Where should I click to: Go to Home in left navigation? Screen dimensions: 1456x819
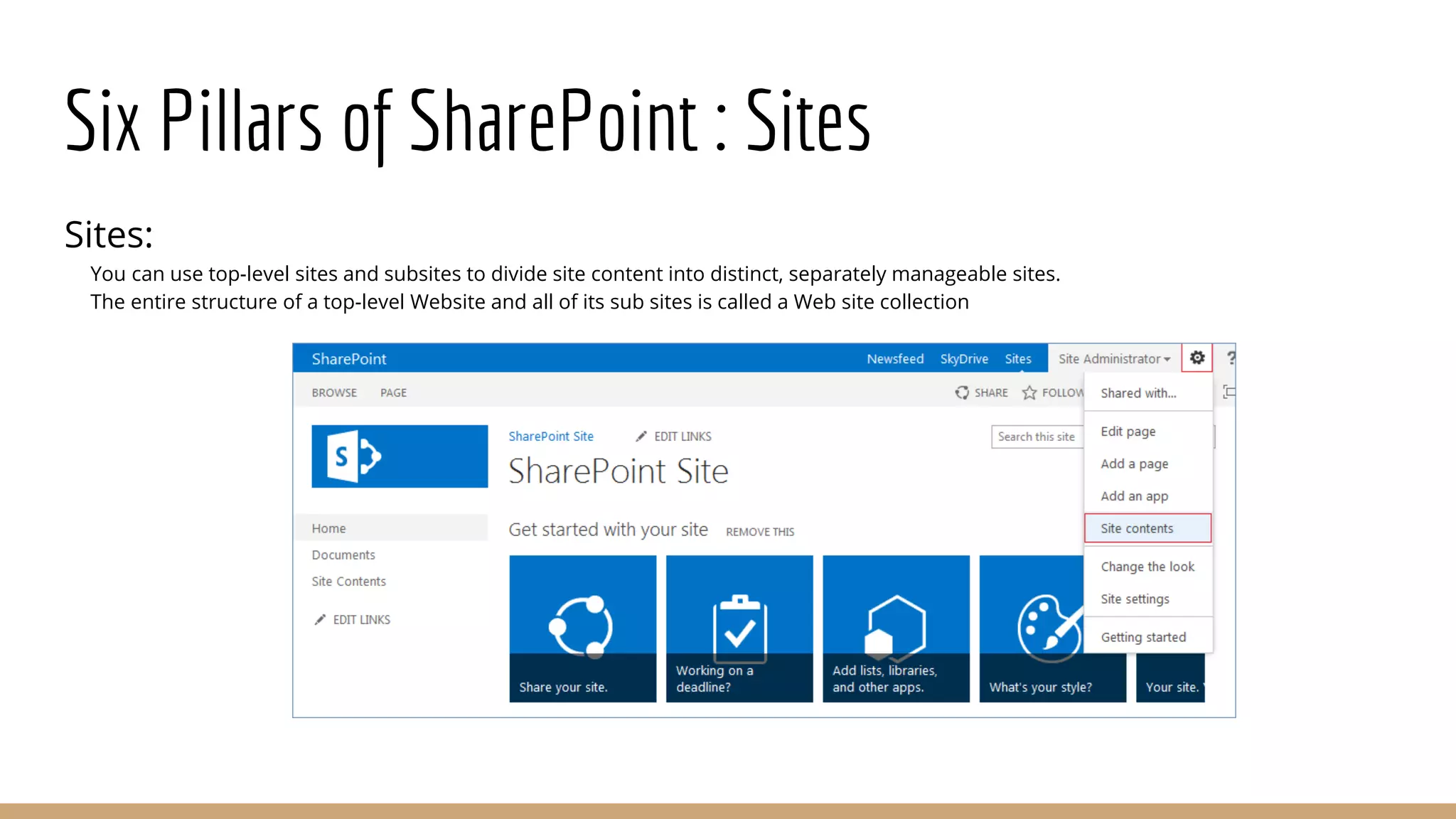392,528
